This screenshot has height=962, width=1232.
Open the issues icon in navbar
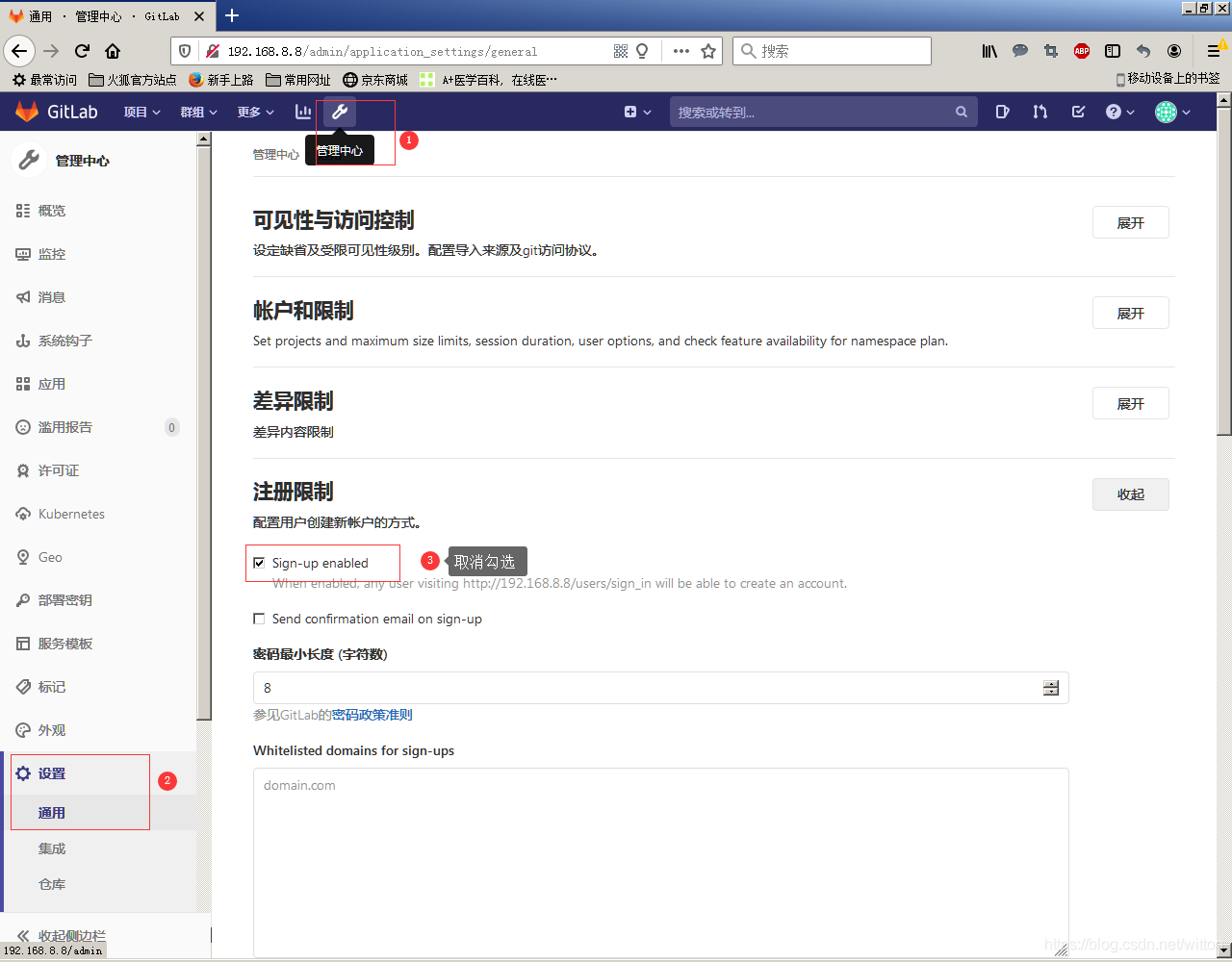1002,112
